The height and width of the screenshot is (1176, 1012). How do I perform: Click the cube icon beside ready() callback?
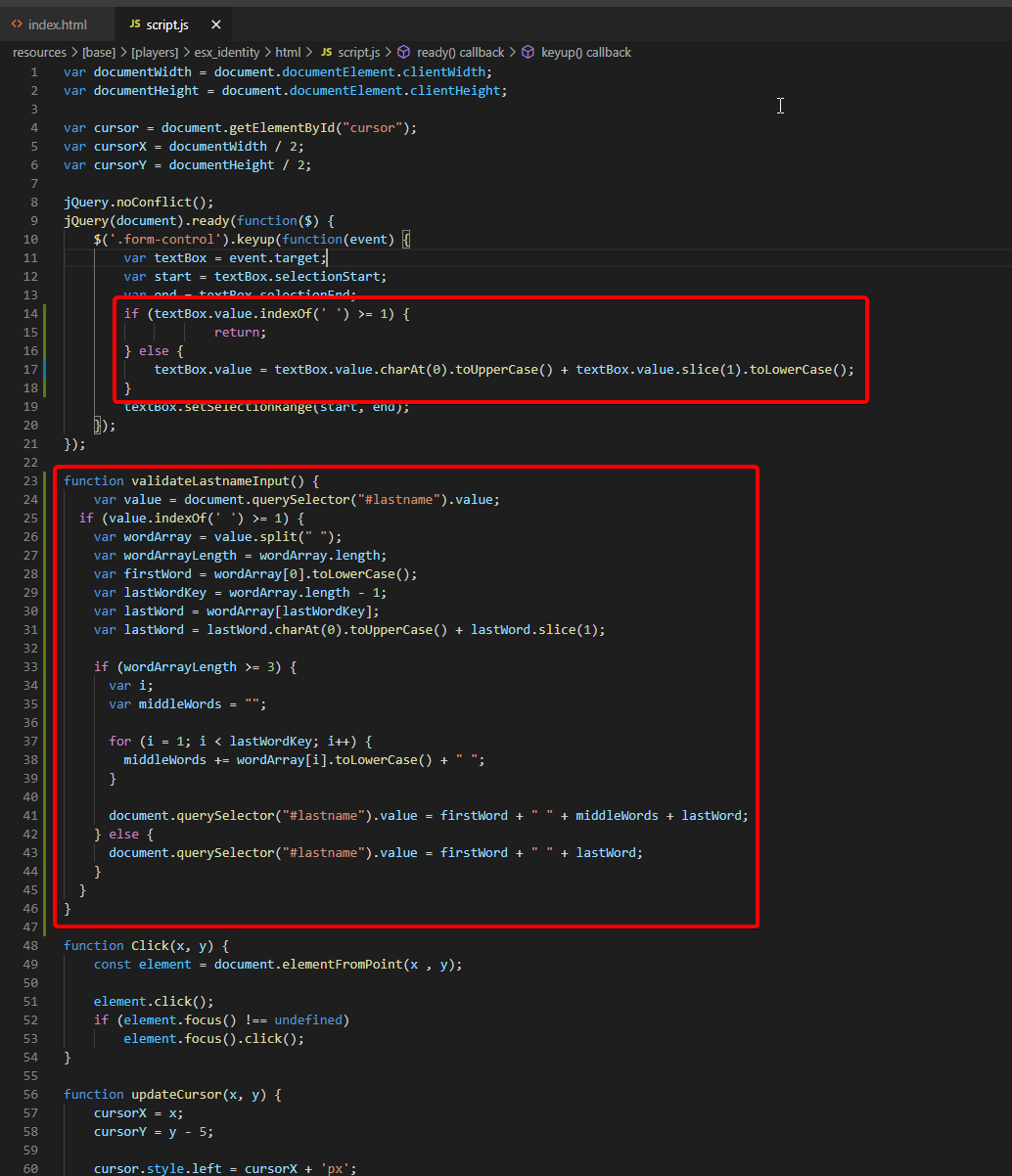coord(403,52)
